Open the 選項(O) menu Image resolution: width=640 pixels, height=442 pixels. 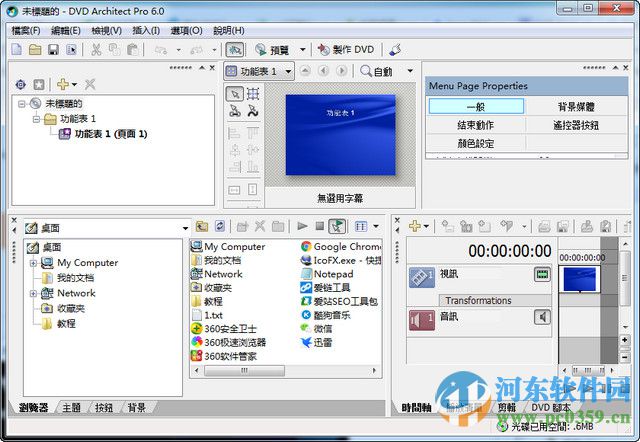coord(186,31)
